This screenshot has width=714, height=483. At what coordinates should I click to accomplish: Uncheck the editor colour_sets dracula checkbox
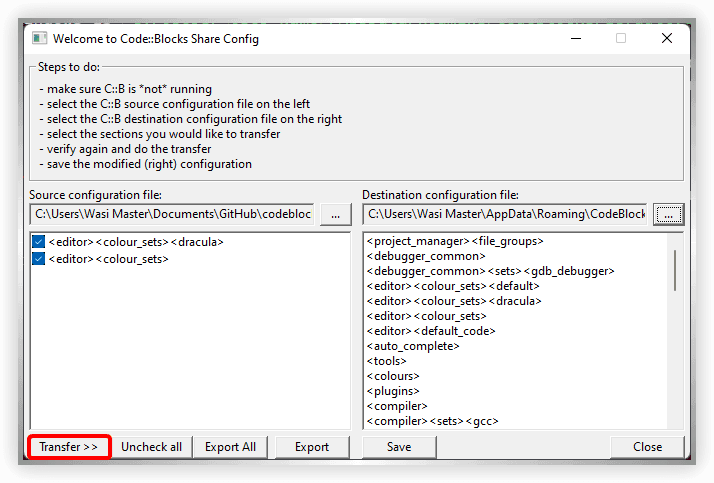point(39,242)
